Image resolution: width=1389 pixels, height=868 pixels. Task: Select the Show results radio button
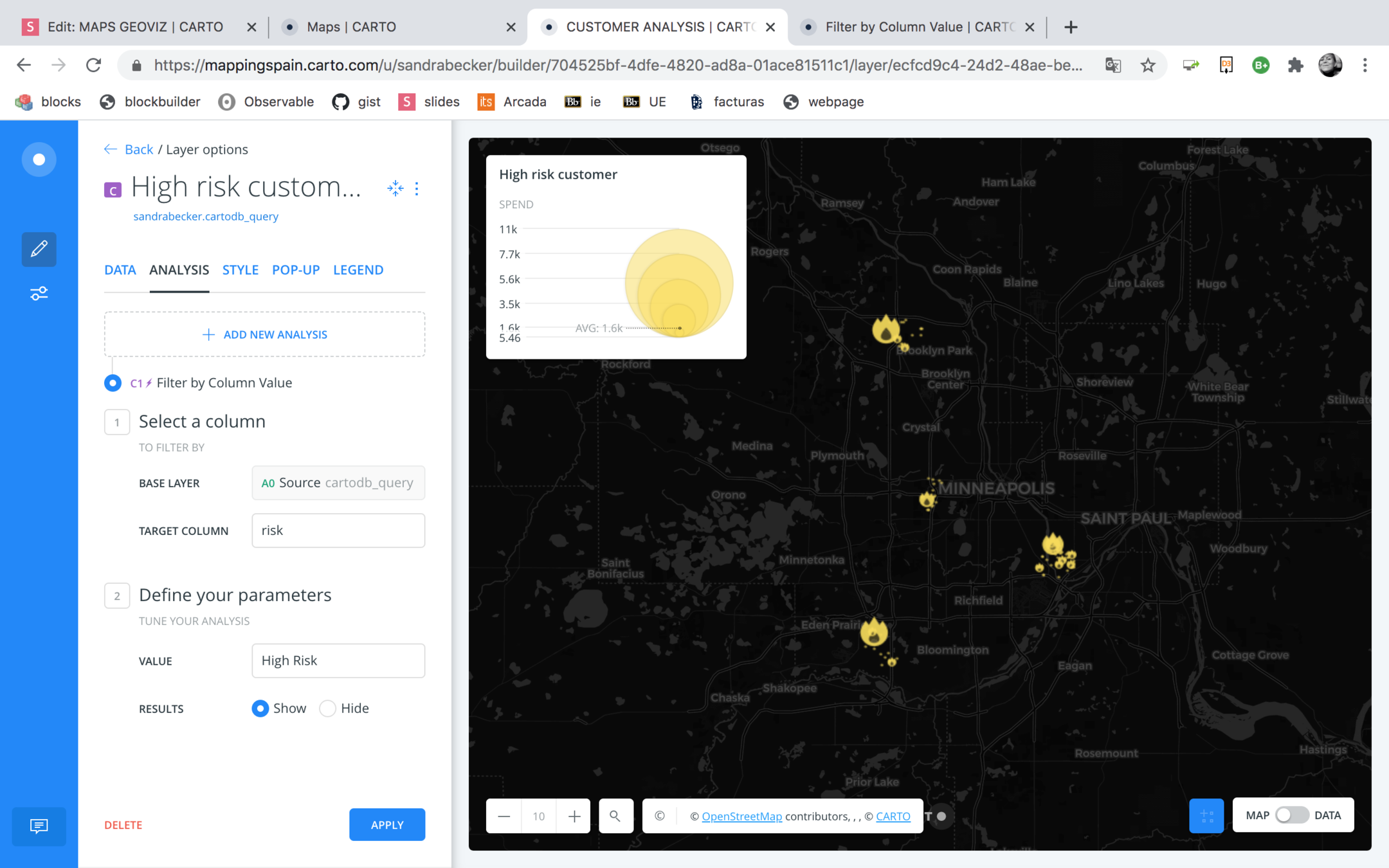(260, 709)
